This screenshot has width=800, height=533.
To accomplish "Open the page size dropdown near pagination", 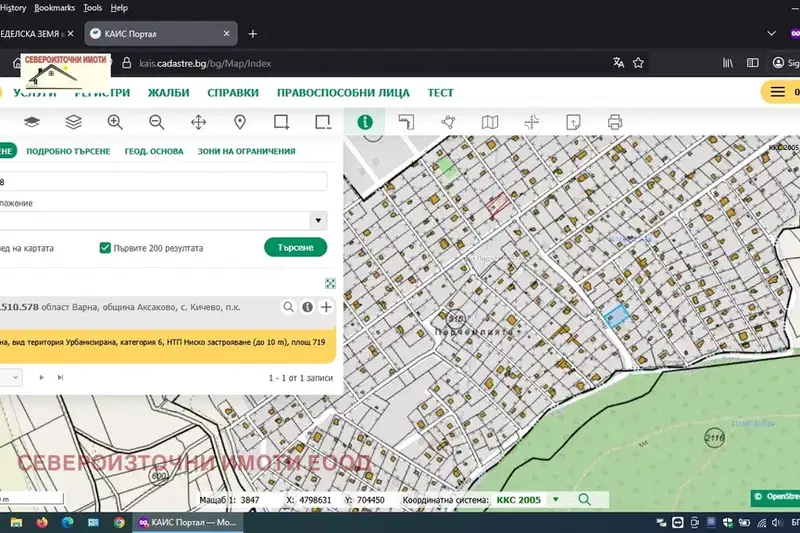I will pos(10,377).
